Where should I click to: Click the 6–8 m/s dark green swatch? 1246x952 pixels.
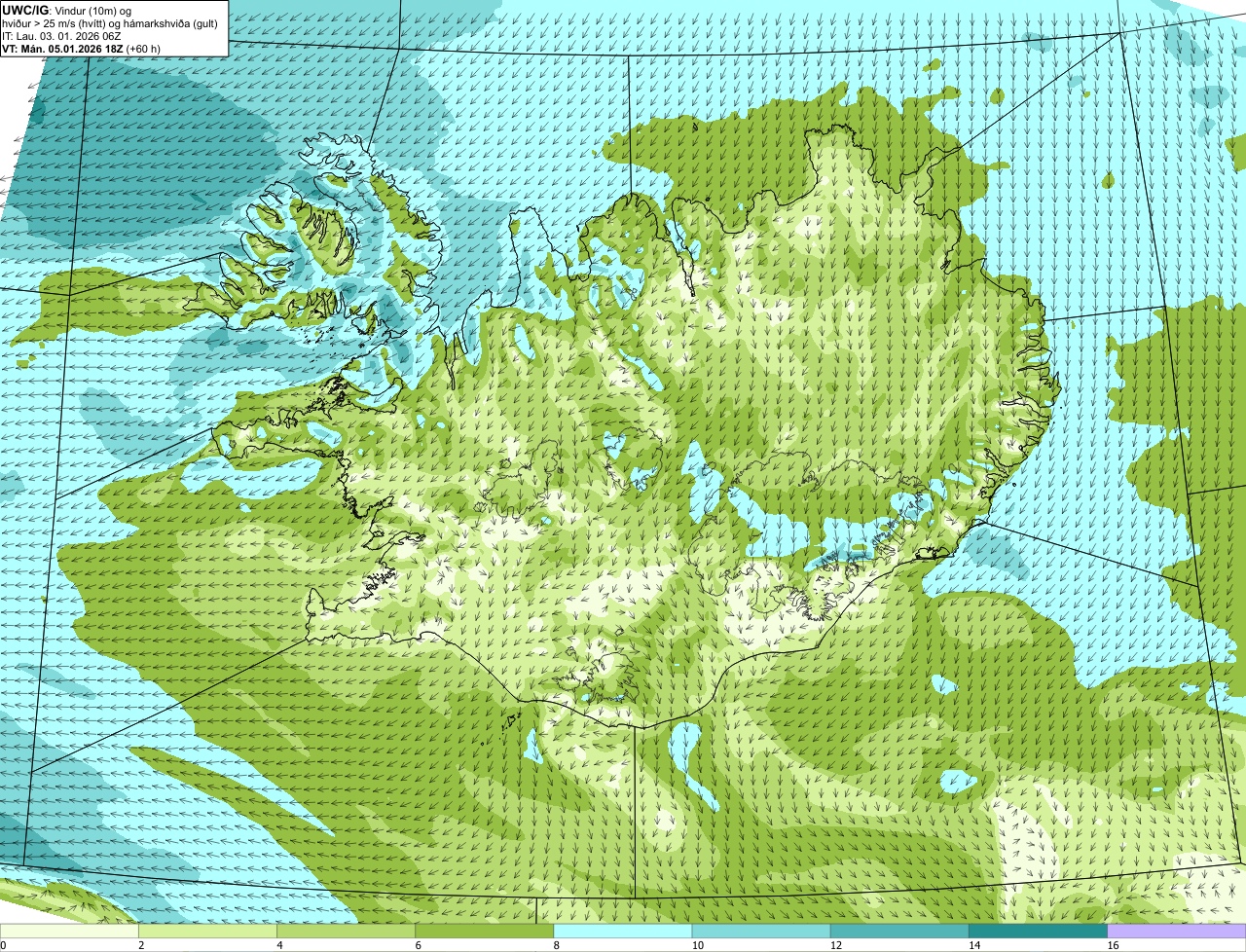[x=485, y=932]
